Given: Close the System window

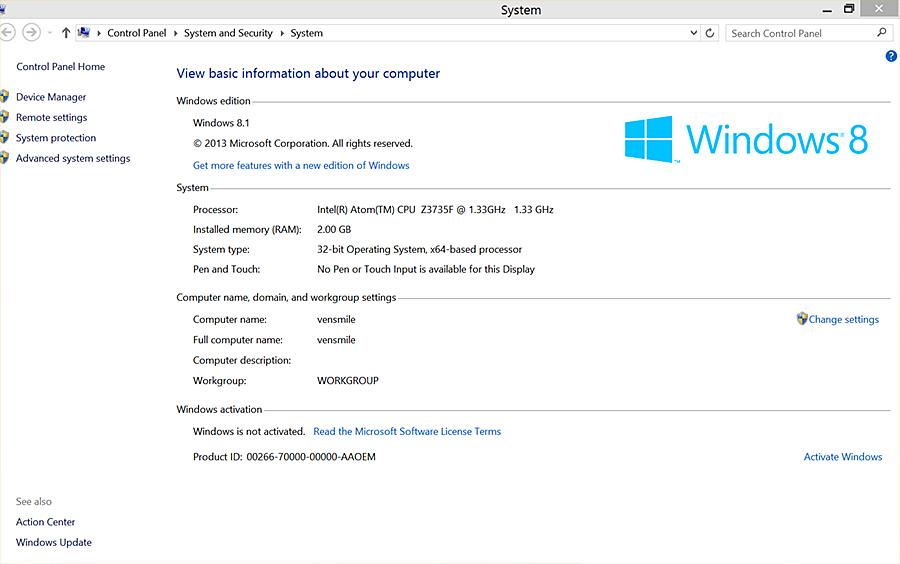Looking at the screenshot, I should click(879, 9).
